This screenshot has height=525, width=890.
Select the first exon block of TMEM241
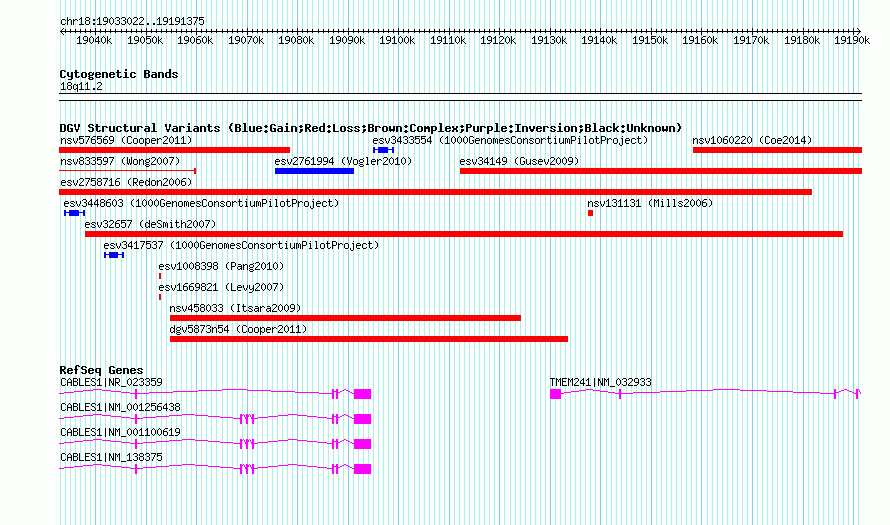[x=556, y=394]
